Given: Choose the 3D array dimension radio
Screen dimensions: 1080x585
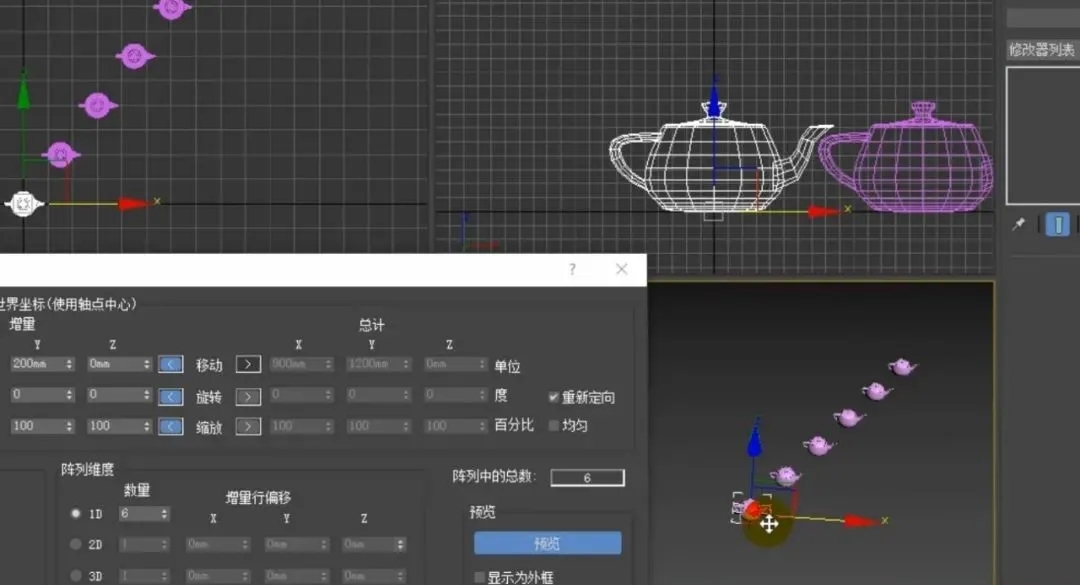Looking at the screenshot, I should click(76, 575).
